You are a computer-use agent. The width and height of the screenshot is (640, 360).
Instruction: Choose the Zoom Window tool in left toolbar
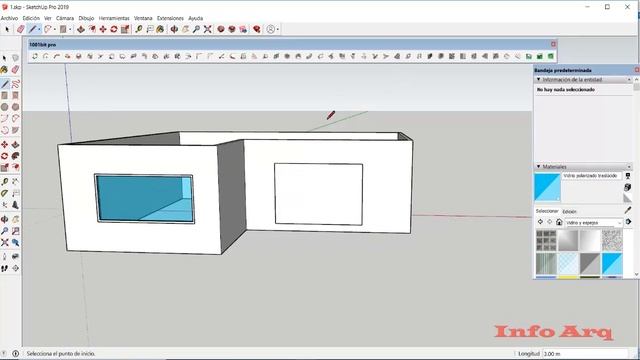[15, 231]
